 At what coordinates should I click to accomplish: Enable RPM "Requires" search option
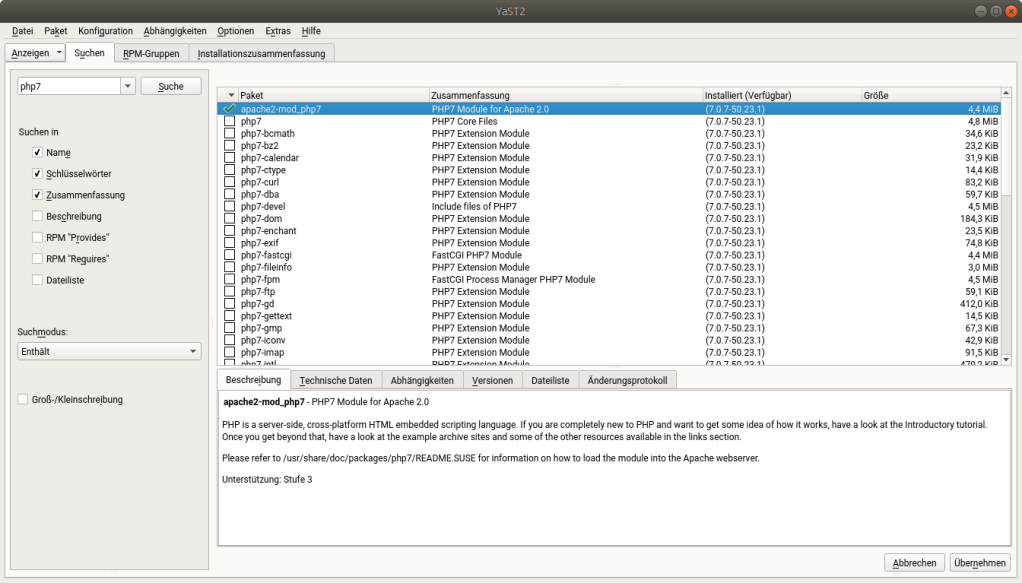click(37, 258)
